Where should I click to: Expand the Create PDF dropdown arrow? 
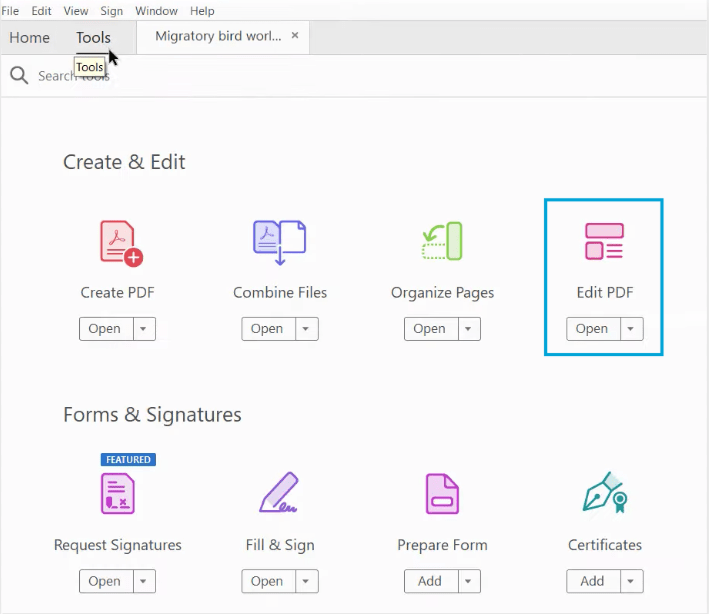coord(144,329)
